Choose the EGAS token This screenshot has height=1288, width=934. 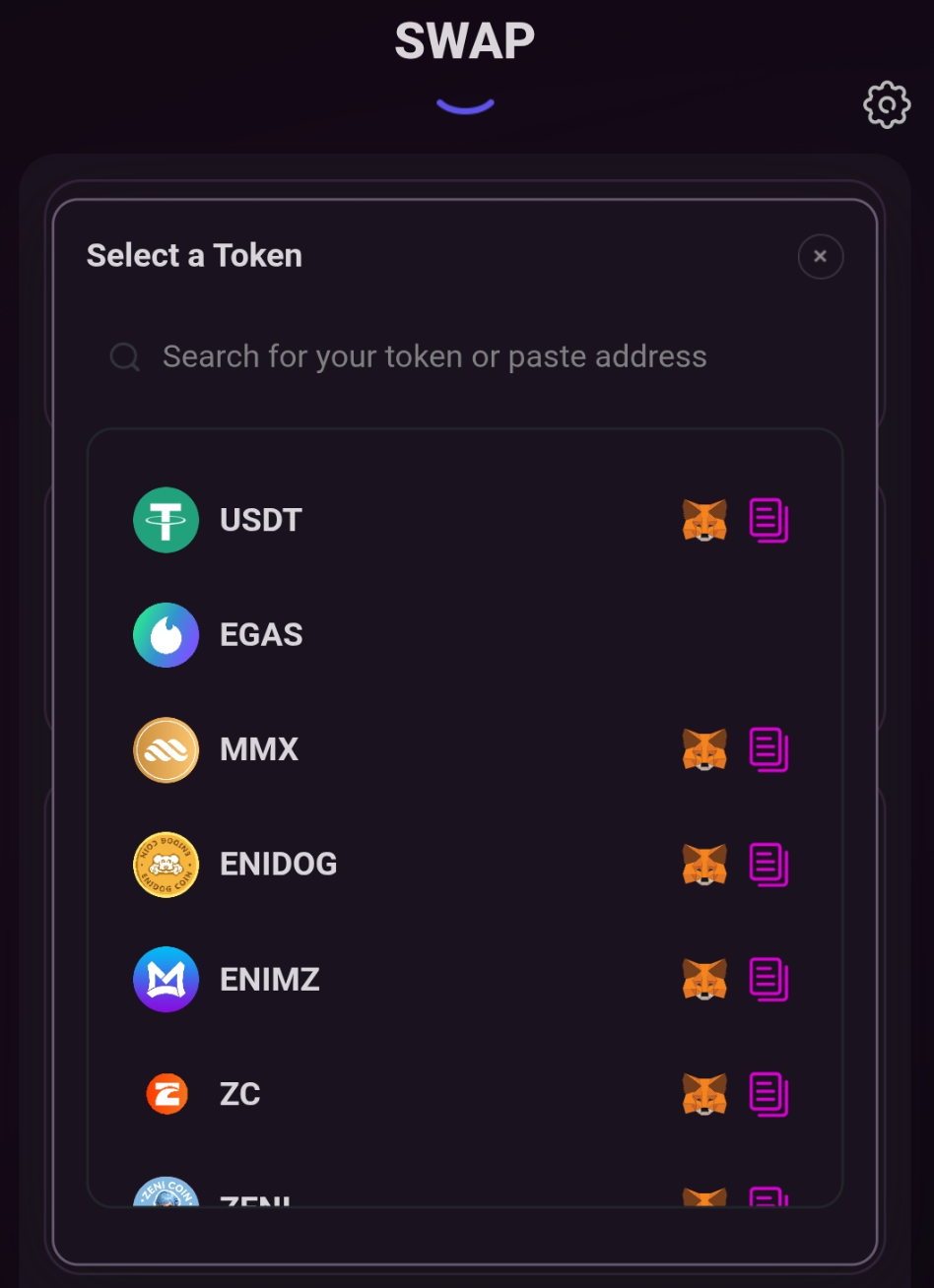[x=260, y=635]
